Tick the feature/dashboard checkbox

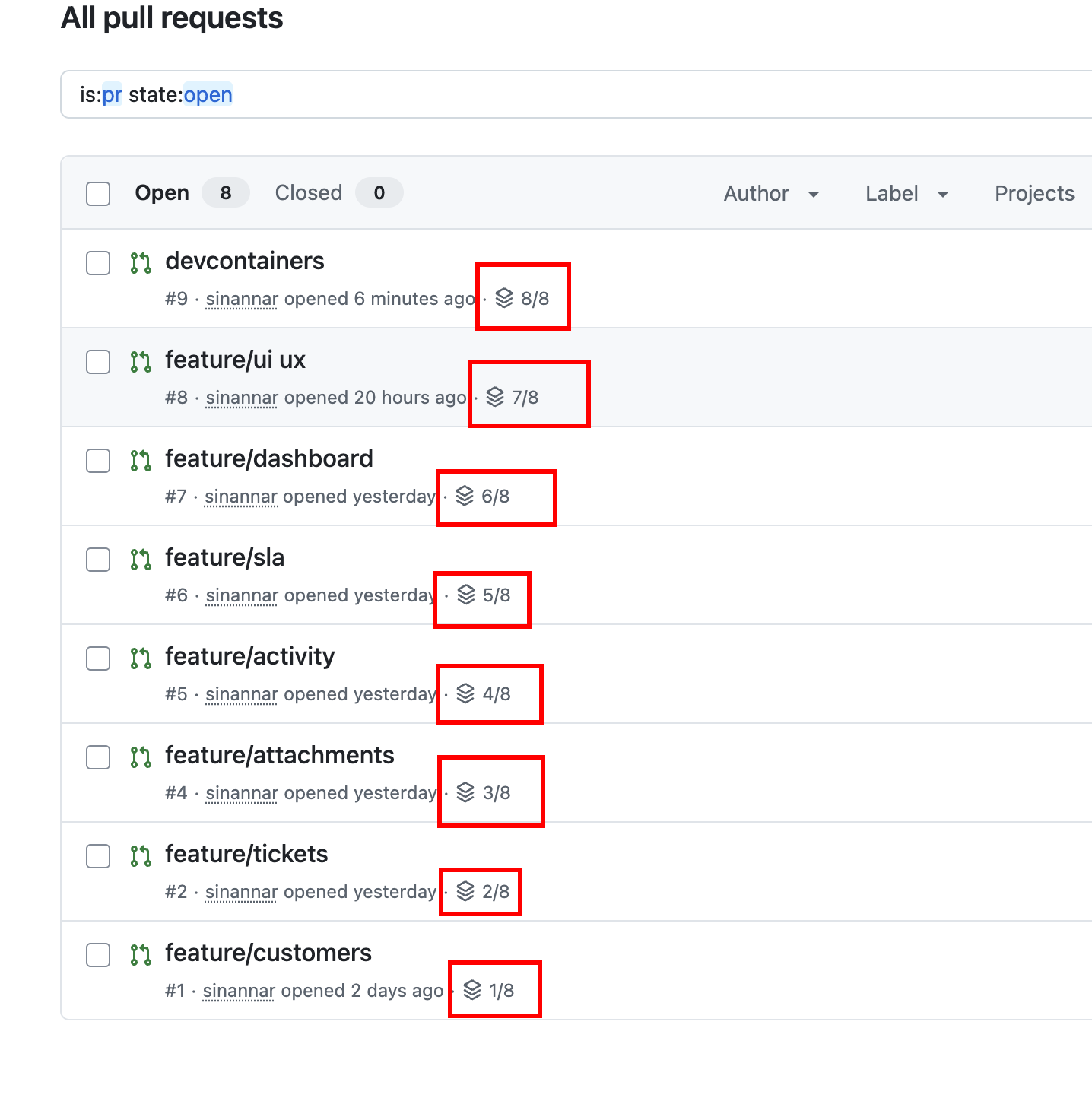(98, 461)
